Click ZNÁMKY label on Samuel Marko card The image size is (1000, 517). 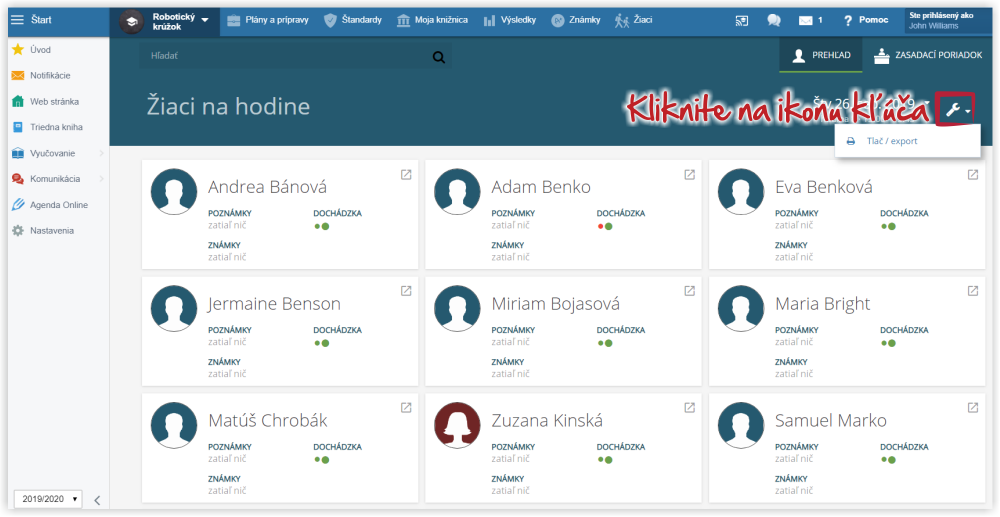791,479
